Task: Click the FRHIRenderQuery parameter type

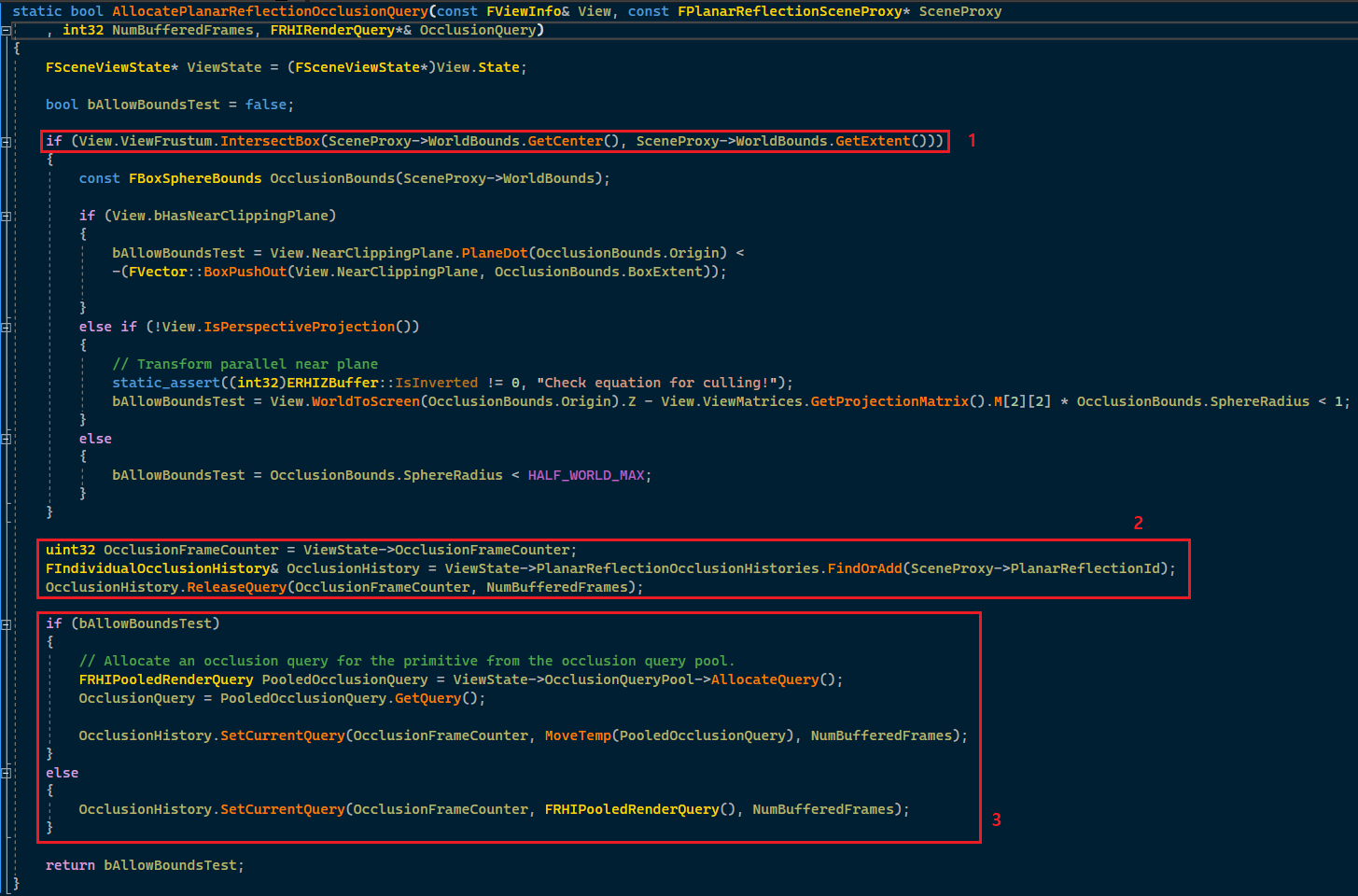Action: (x=332, y=30)
